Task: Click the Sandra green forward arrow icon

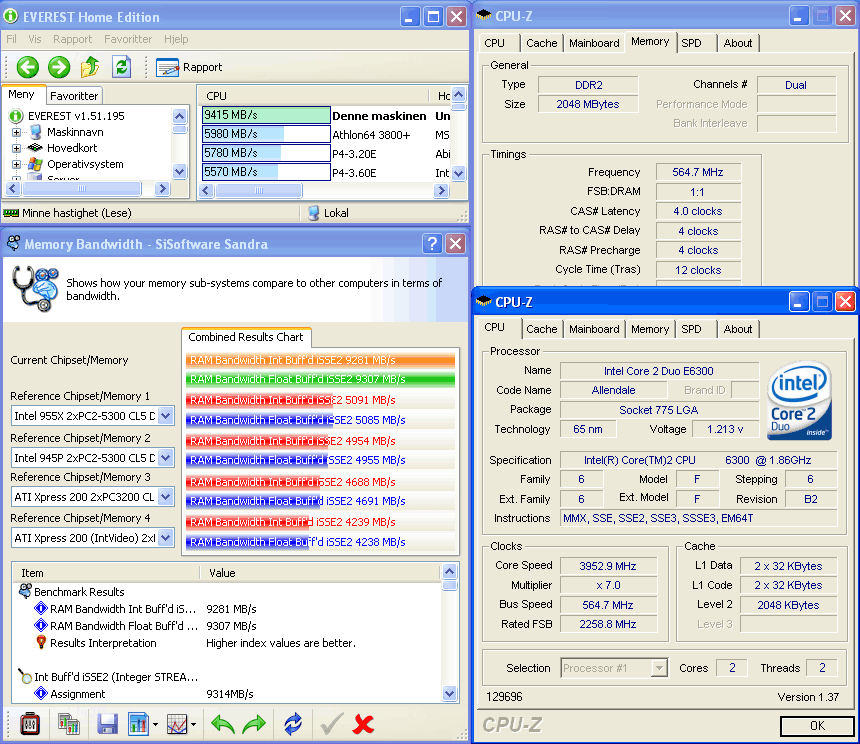Action: (x=253, y=724)
